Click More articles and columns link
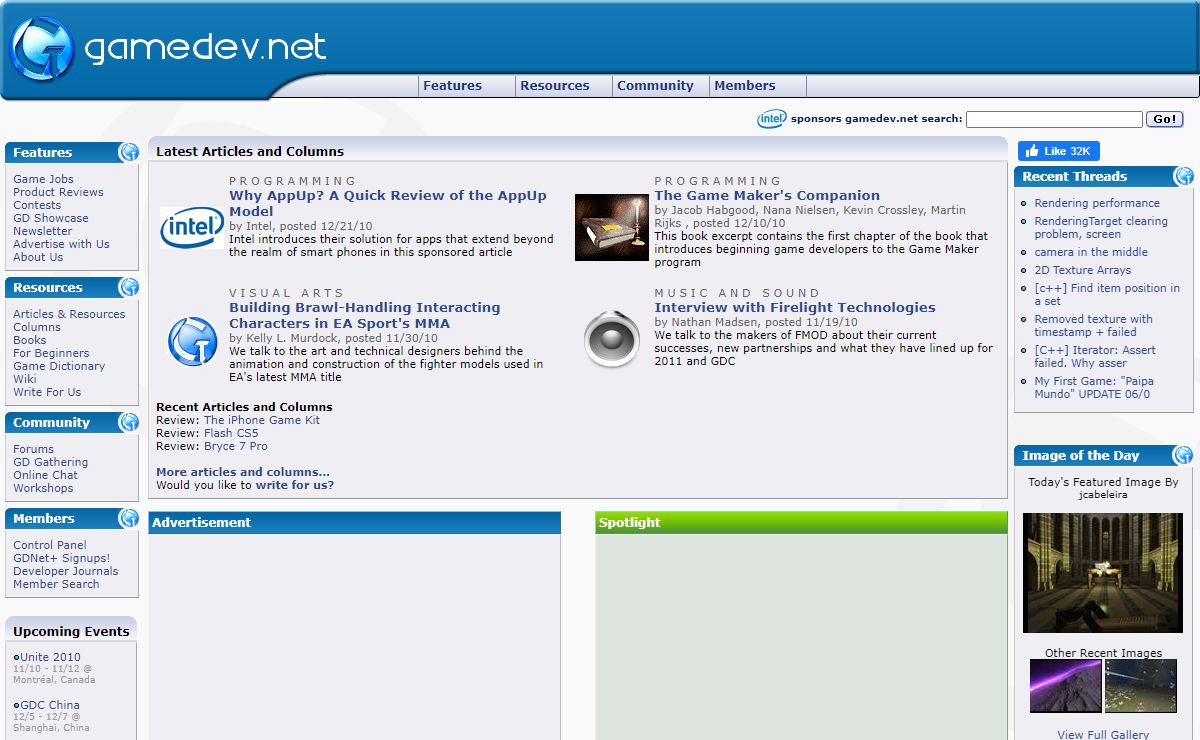Image resolution: width=1200 pixels, height=740 pixels. (x=243, y=472)
